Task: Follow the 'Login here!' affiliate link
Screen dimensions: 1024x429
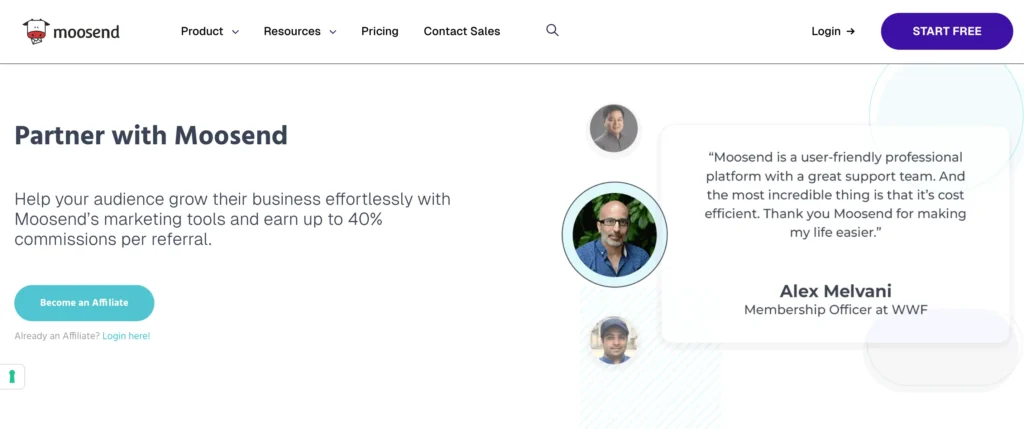Action: tap(126, 336)
